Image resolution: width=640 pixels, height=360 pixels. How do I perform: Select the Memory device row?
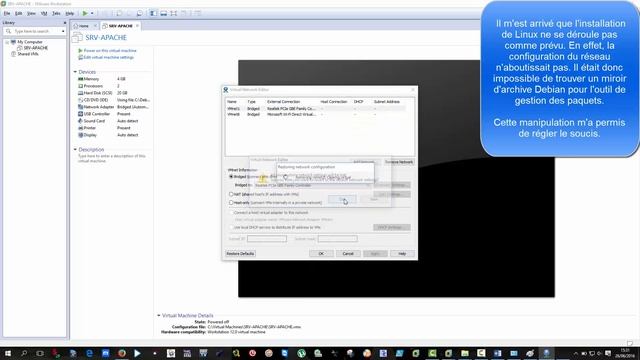point(113,79)
